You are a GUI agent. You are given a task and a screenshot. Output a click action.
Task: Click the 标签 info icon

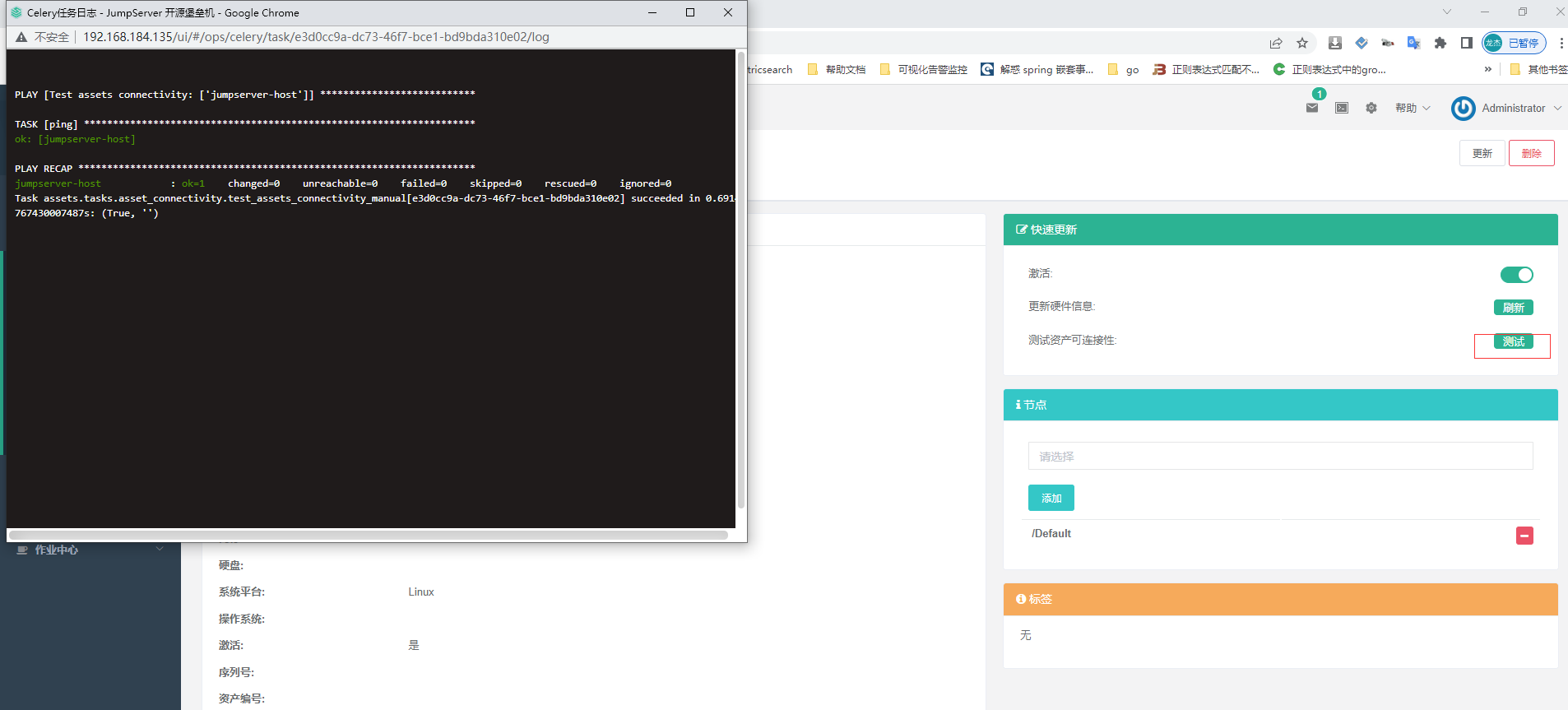coord(1021,599)
